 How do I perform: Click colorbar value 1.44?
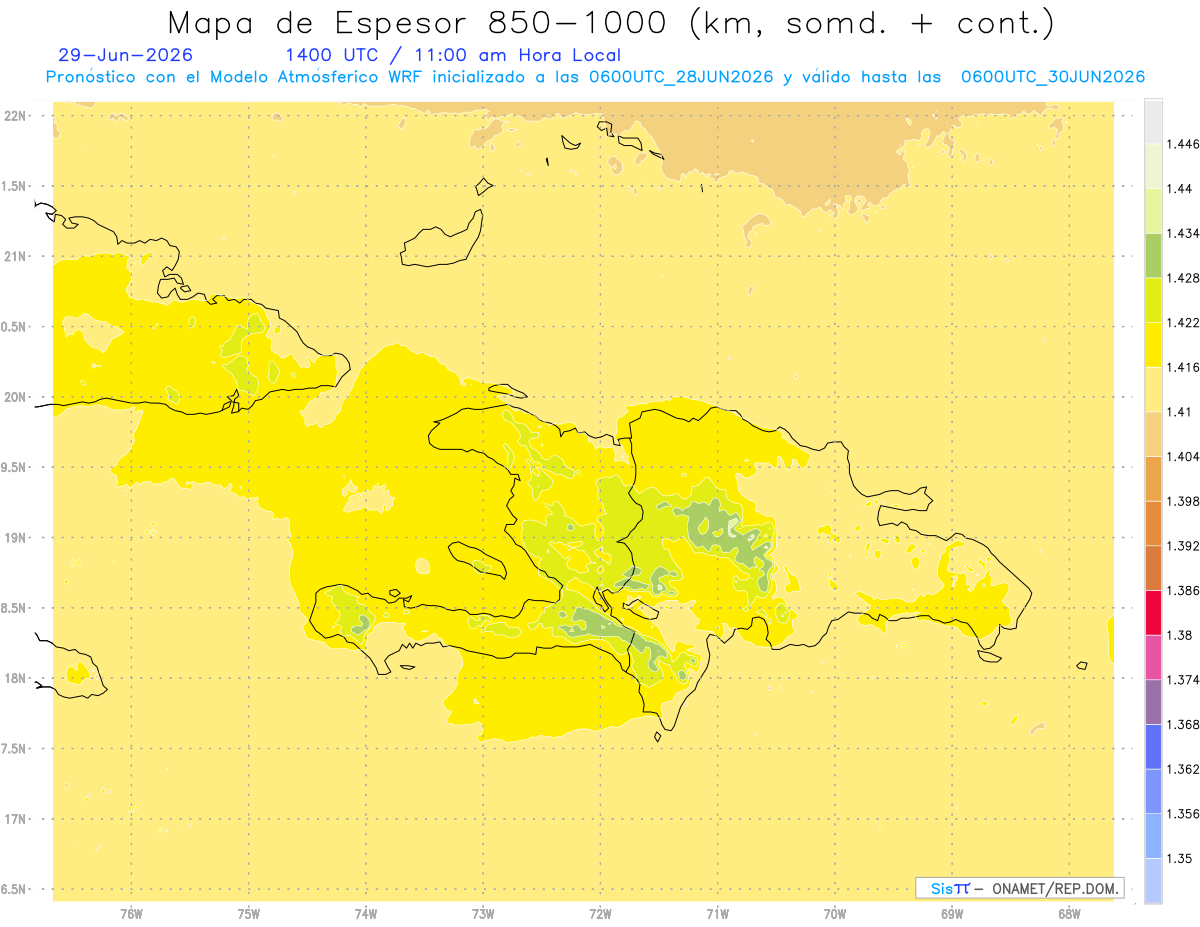pyautogui.click(x=1181, y=189)
